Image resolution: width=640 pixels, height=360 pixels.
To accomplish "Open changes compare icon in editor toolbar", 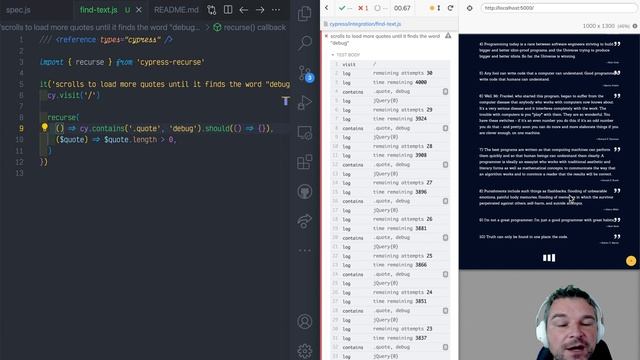I will 211,10.
